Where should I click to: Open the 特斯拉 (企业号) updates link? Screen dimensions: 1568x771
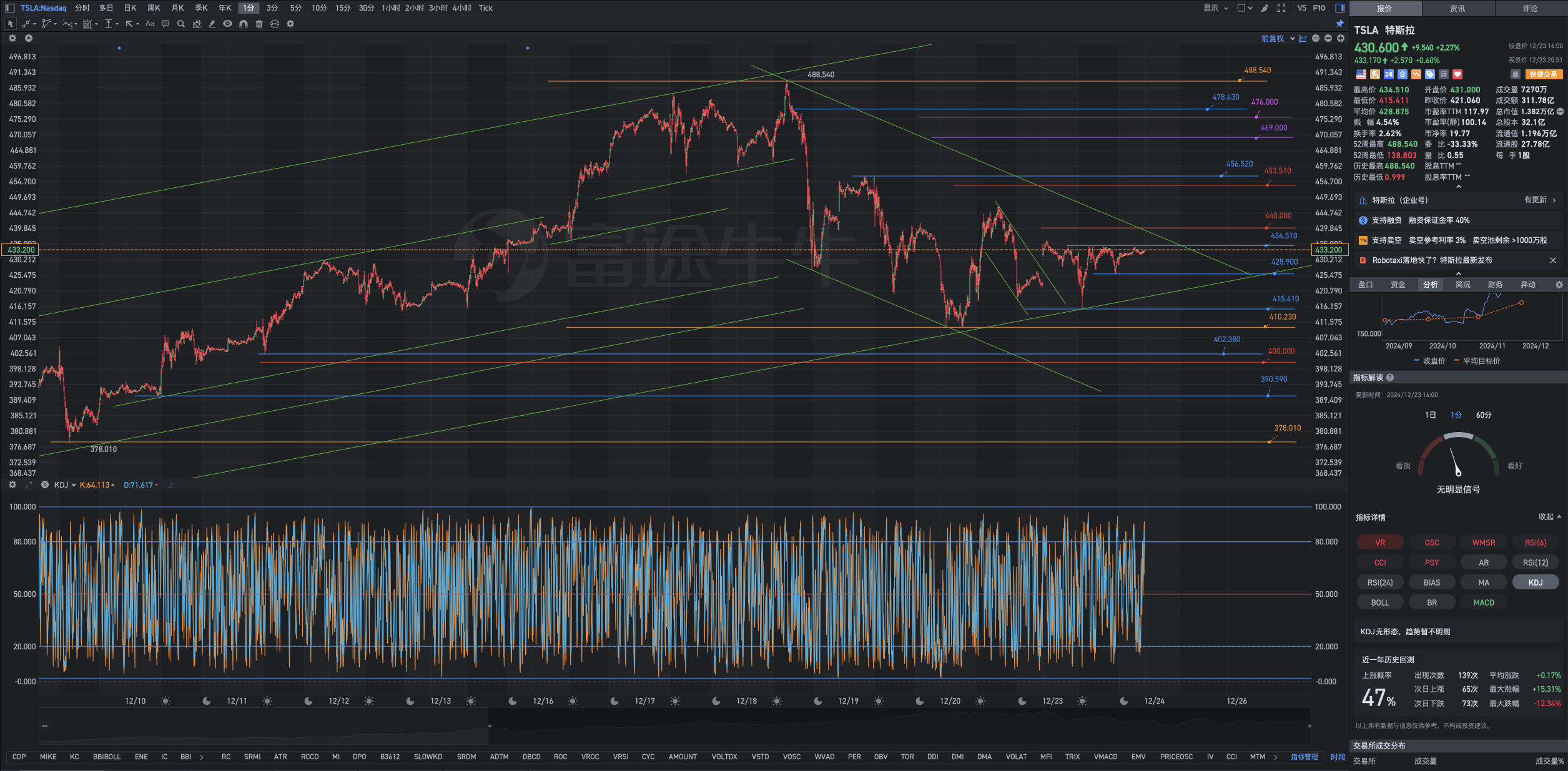click(x=1458, y=200)
